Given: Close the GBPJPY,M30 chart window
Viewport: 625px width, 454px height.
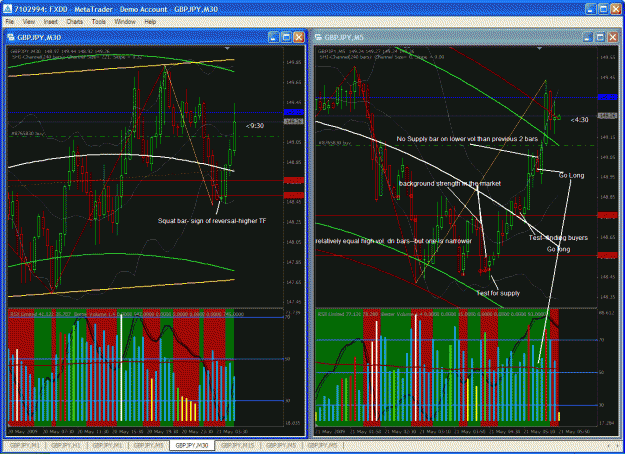Looking at the screenshot, I should click(299, 37).
